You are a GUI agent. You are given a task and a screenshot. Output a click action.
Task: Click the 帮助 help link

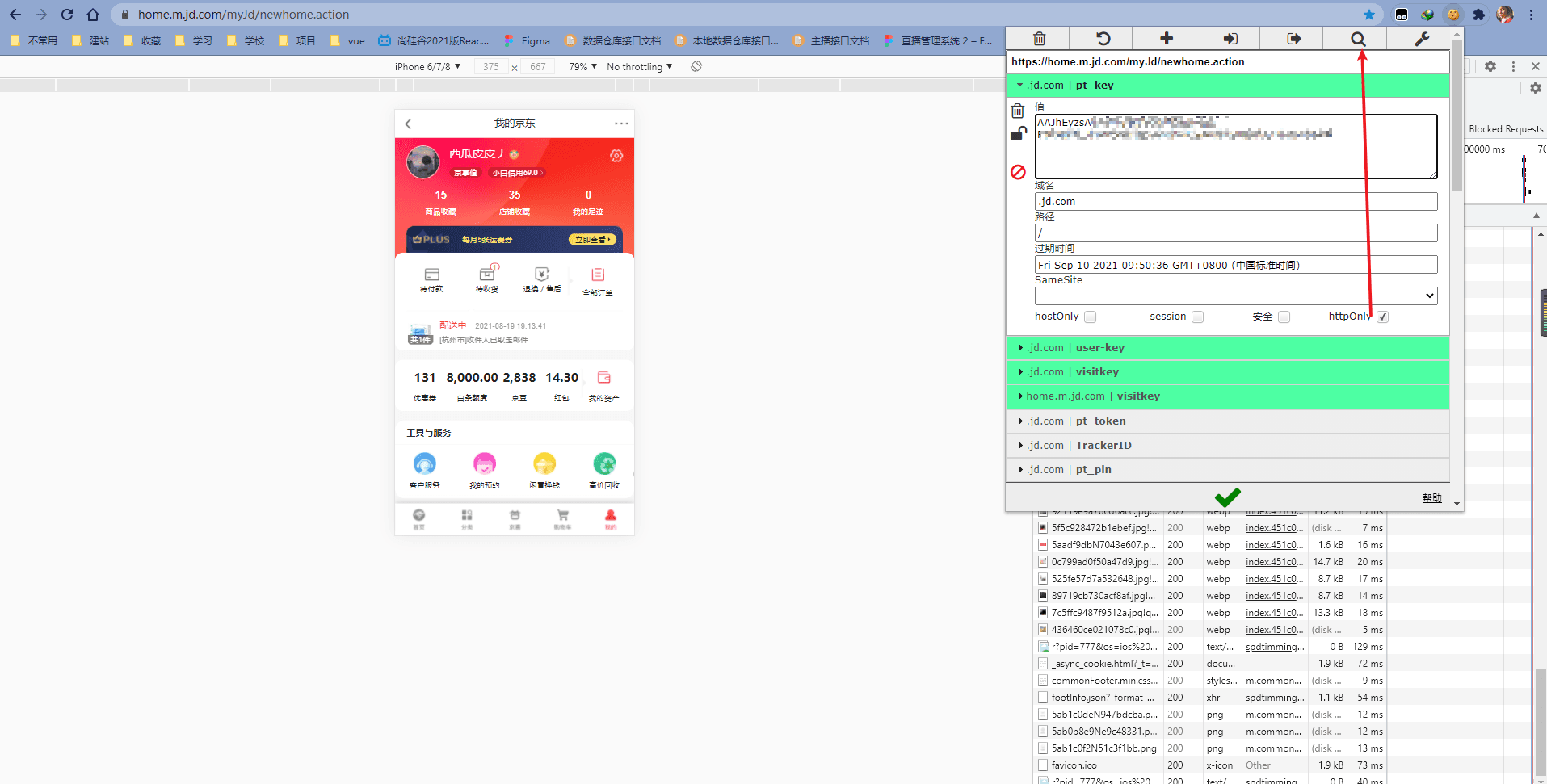pos(1431,498)
